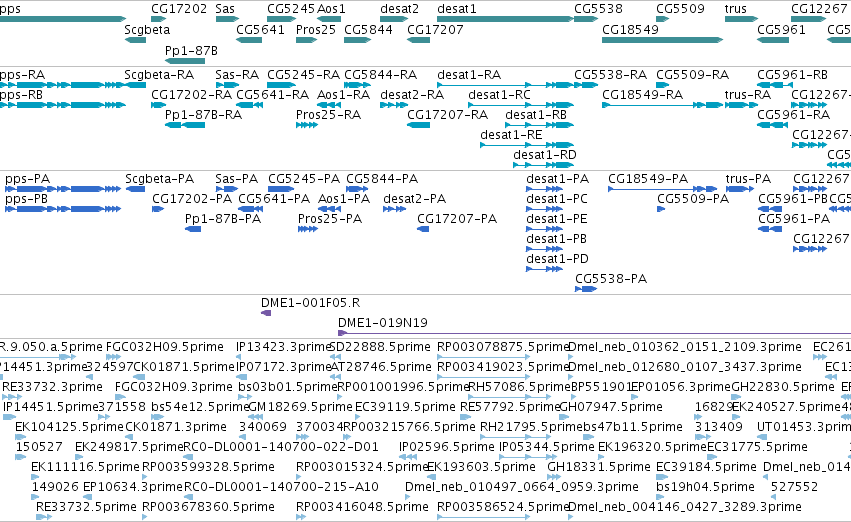Click the GH18331.5prime EST
Image resolution: width=851 pixels, height=522 pixels.
[554, 477]
